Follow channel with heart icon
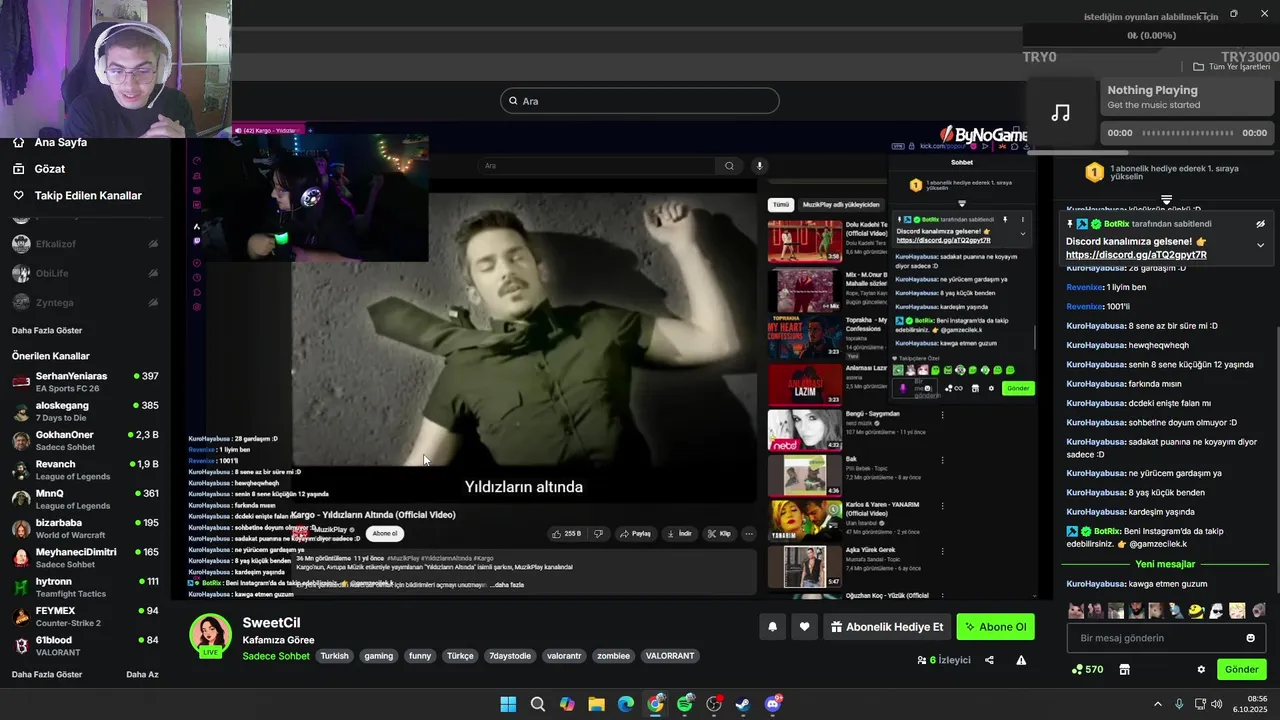 pyautogui.click(x=804, y=627)
